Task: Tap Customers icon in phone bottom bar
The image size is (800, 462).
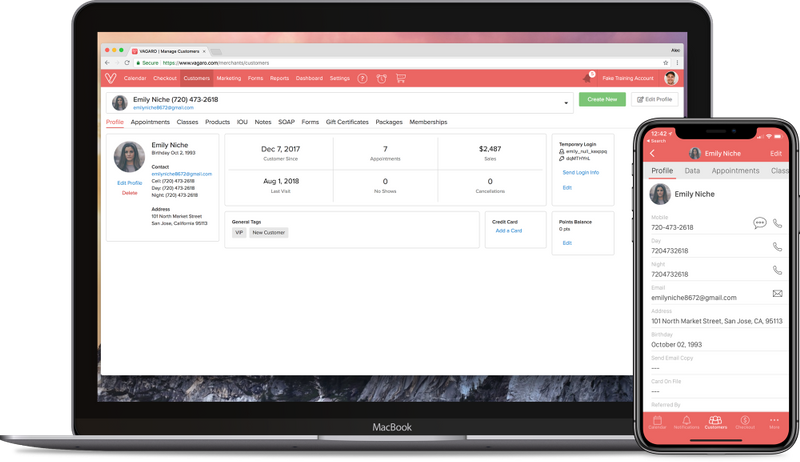Action: [715, 422]
